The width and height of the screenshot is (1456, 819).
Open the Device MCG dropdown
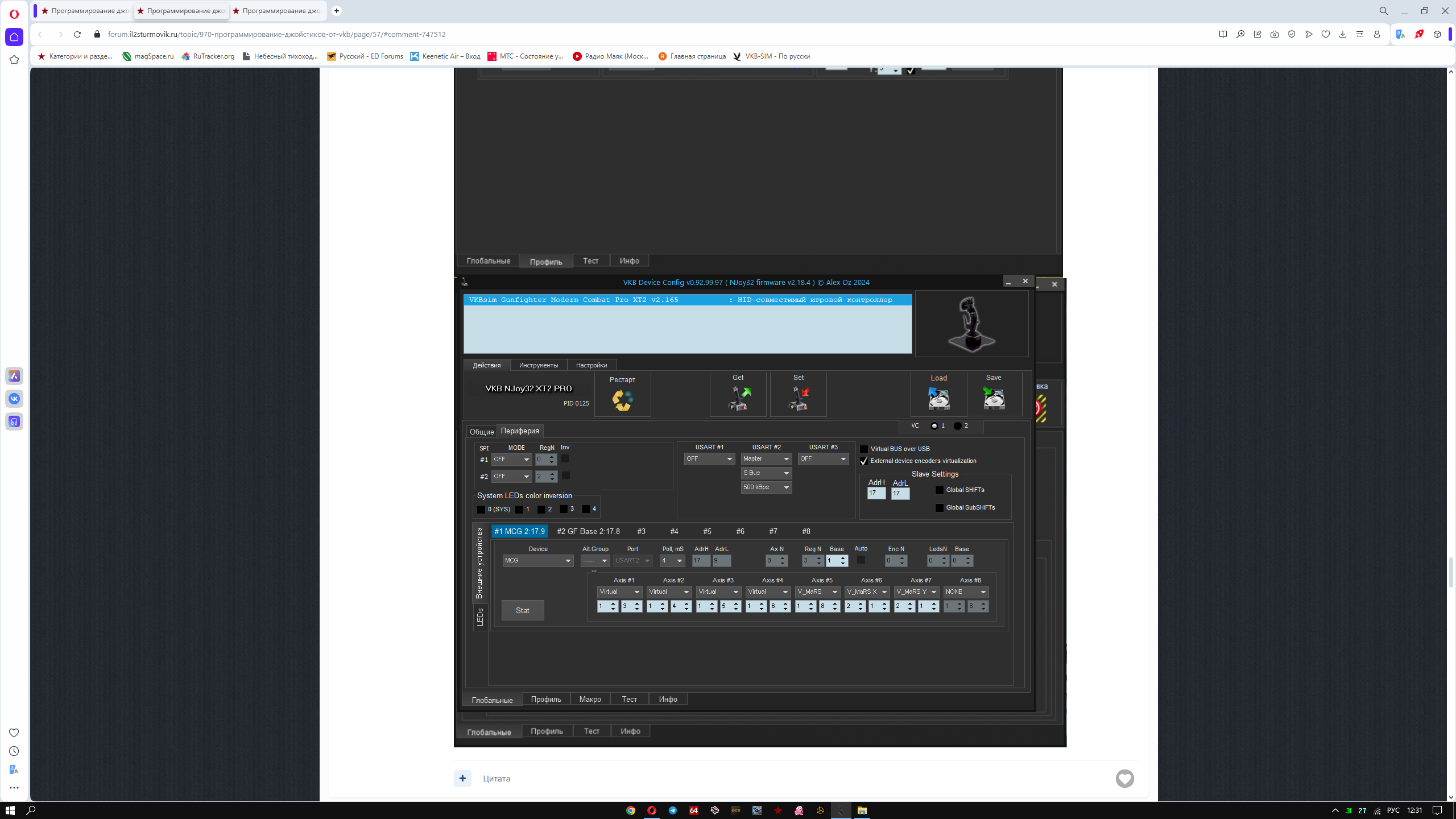537,560
